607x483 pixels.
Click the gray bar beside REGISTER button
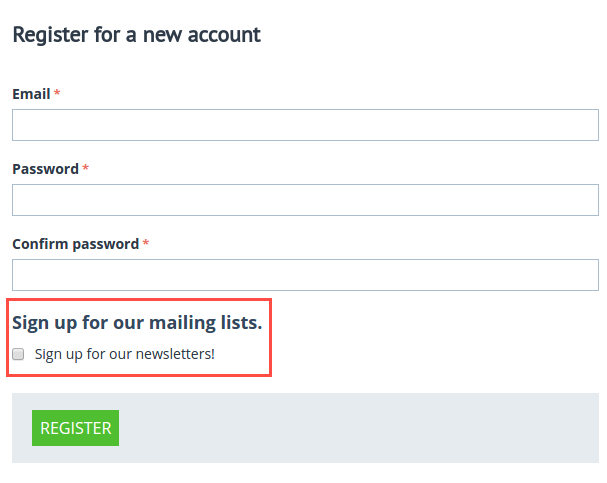tap(359, 428)
